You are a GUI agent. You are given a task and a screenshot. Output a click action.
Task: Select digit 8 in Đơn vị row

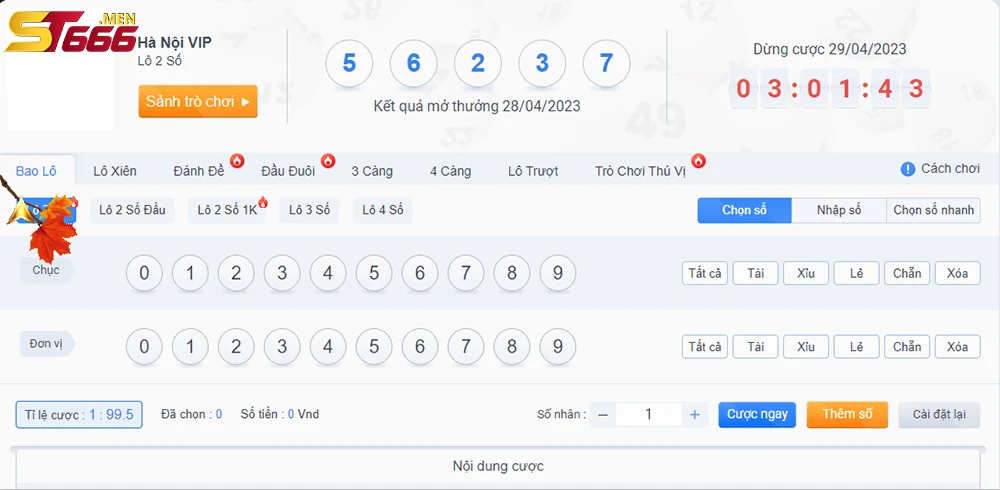[511, 346]
